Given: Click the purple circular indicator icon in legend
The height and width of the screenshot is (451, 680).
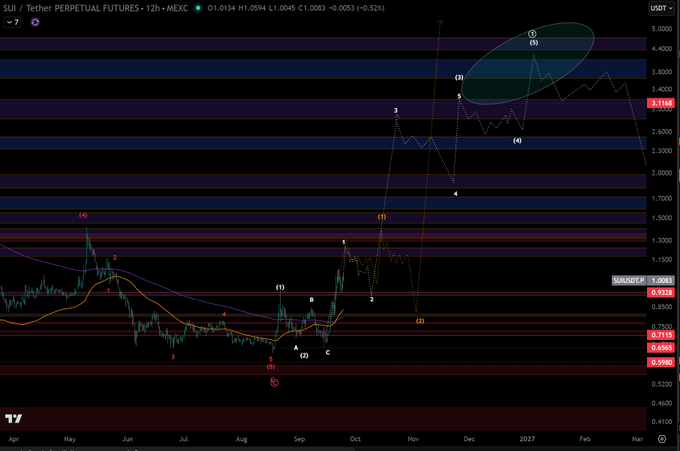Looking at the screenshot, I should (x=35, y=22).
